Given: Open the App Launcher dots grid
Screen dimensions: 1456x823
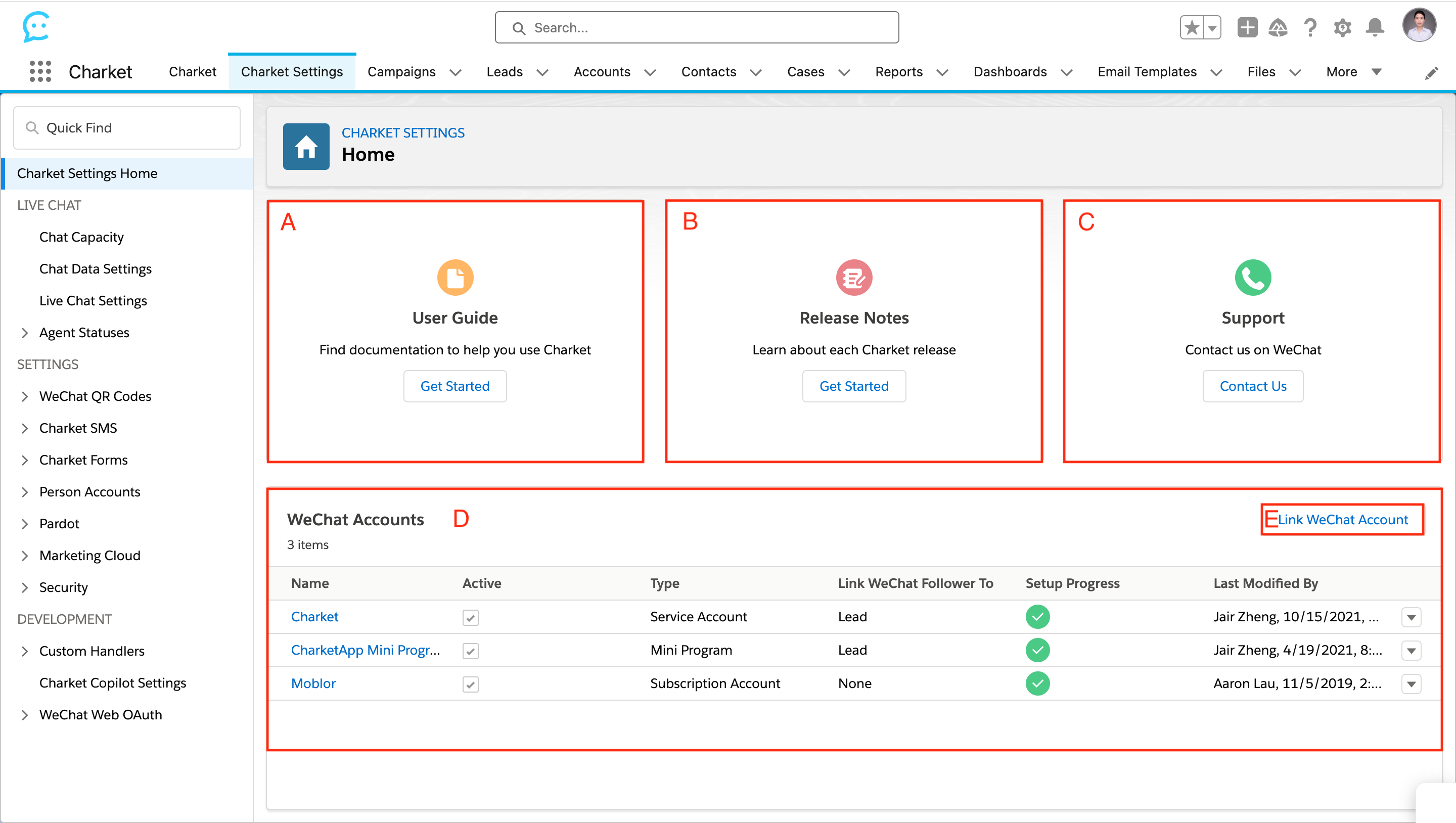Looking at the screenshot, I should tap(40, 71).
